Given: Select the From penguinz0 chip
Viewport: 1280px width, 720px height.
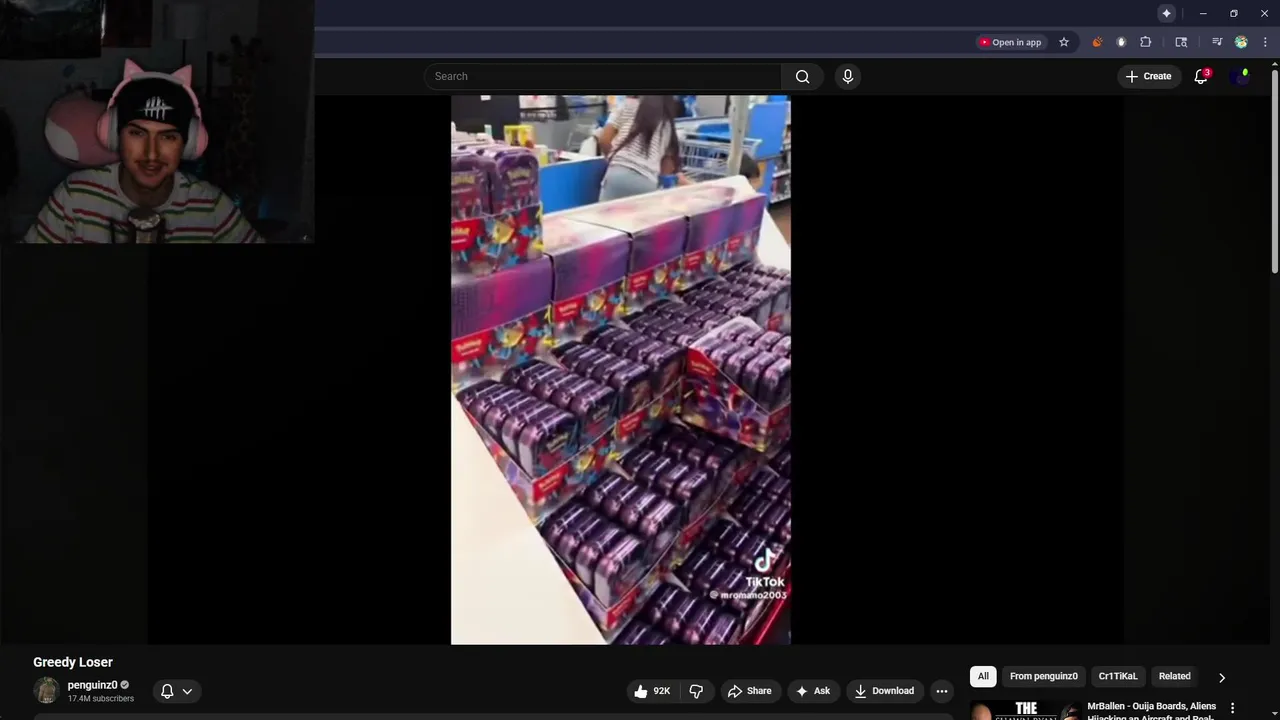Looking at the screenshot, I should click(1044, 676).
